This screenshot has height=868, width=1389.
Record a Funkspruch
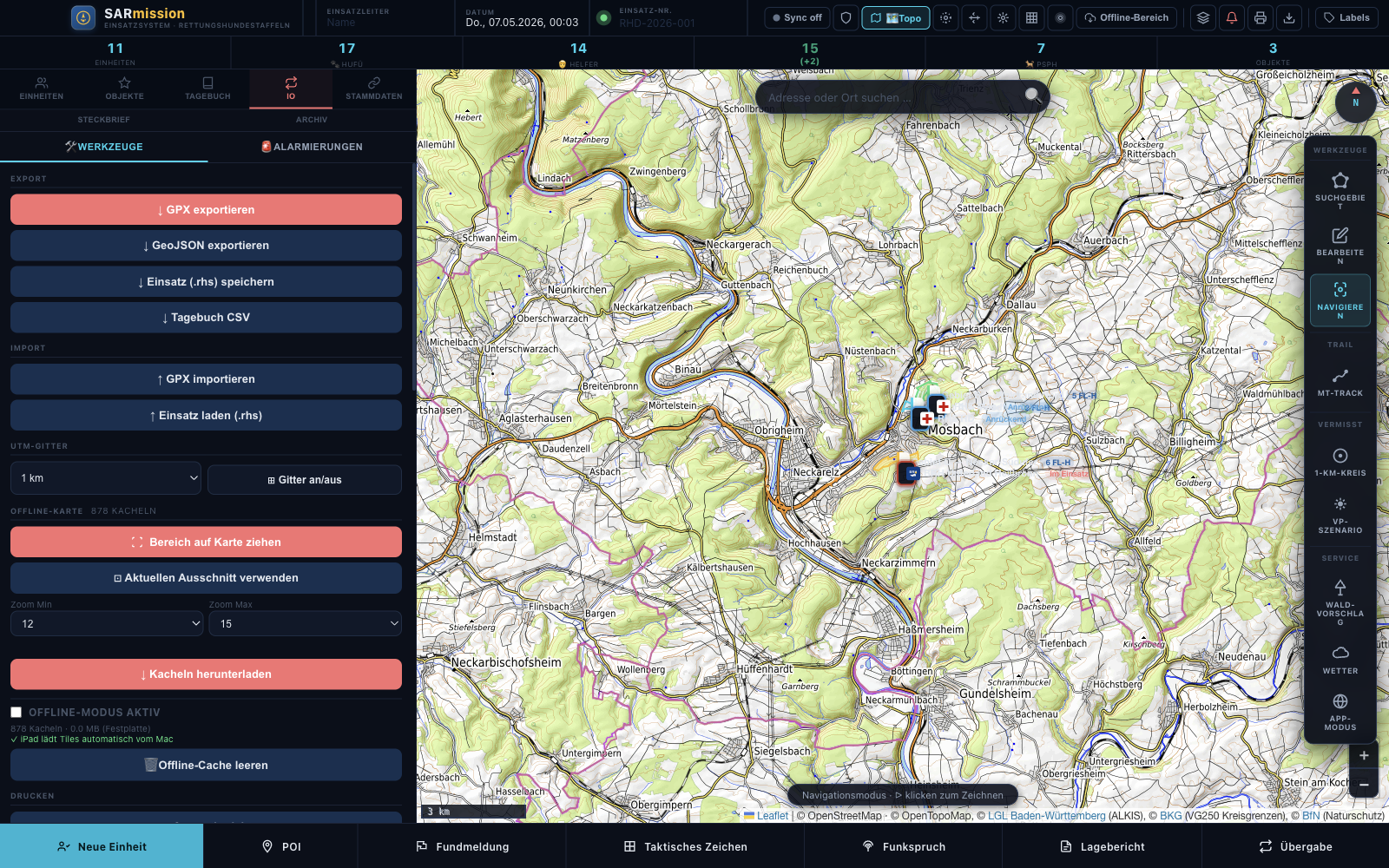pos(903,846)
